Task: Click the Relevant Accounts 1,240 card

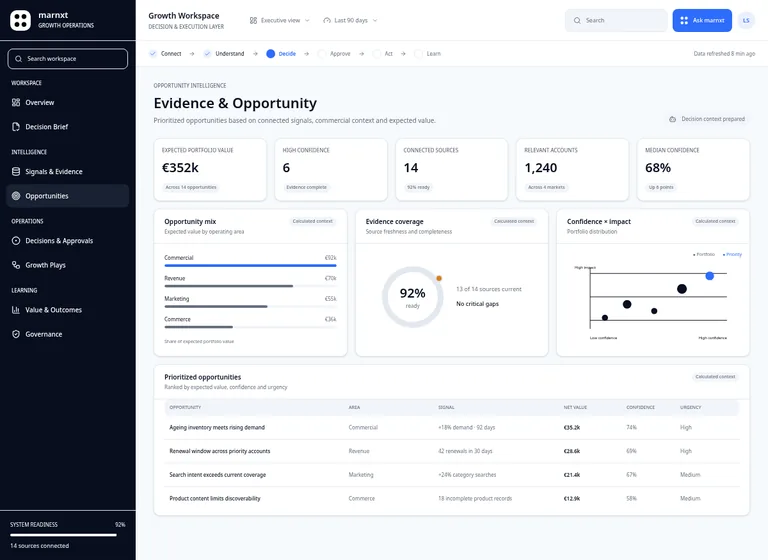Action: click(572, 170)
